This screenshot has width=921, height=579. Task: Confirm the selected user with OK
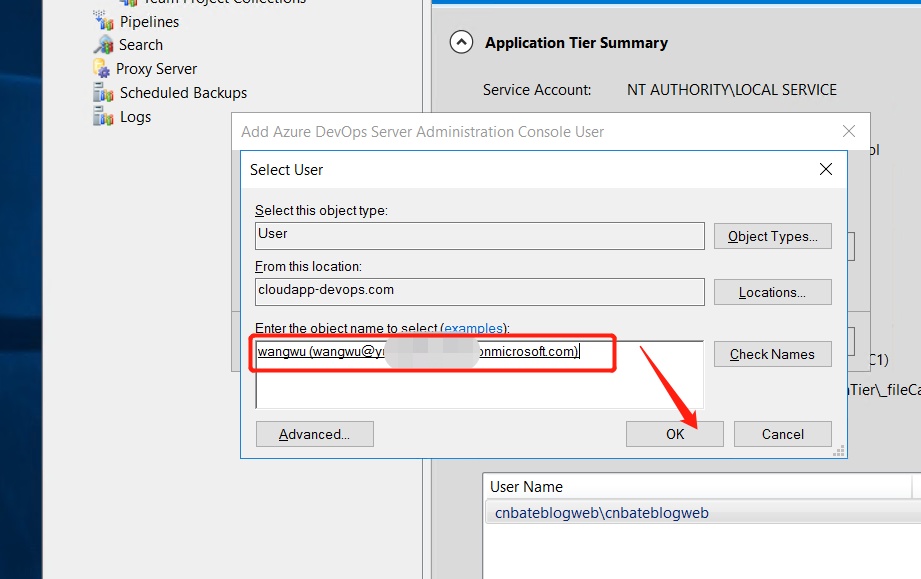pos(674,434)
